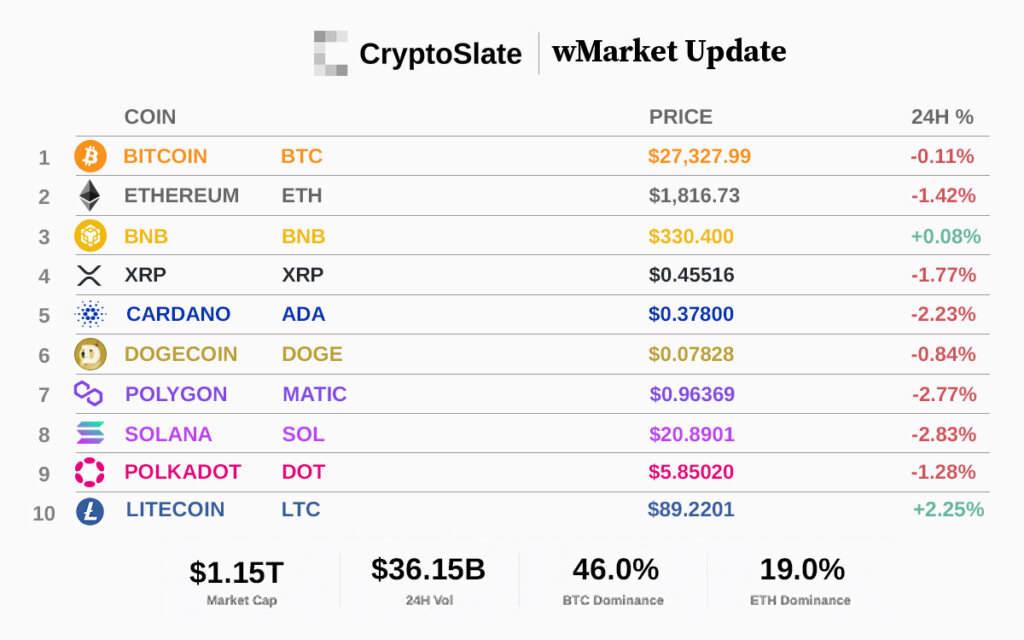
Task: Click Ethereum's $1,816.73 price
Action: 694,196
